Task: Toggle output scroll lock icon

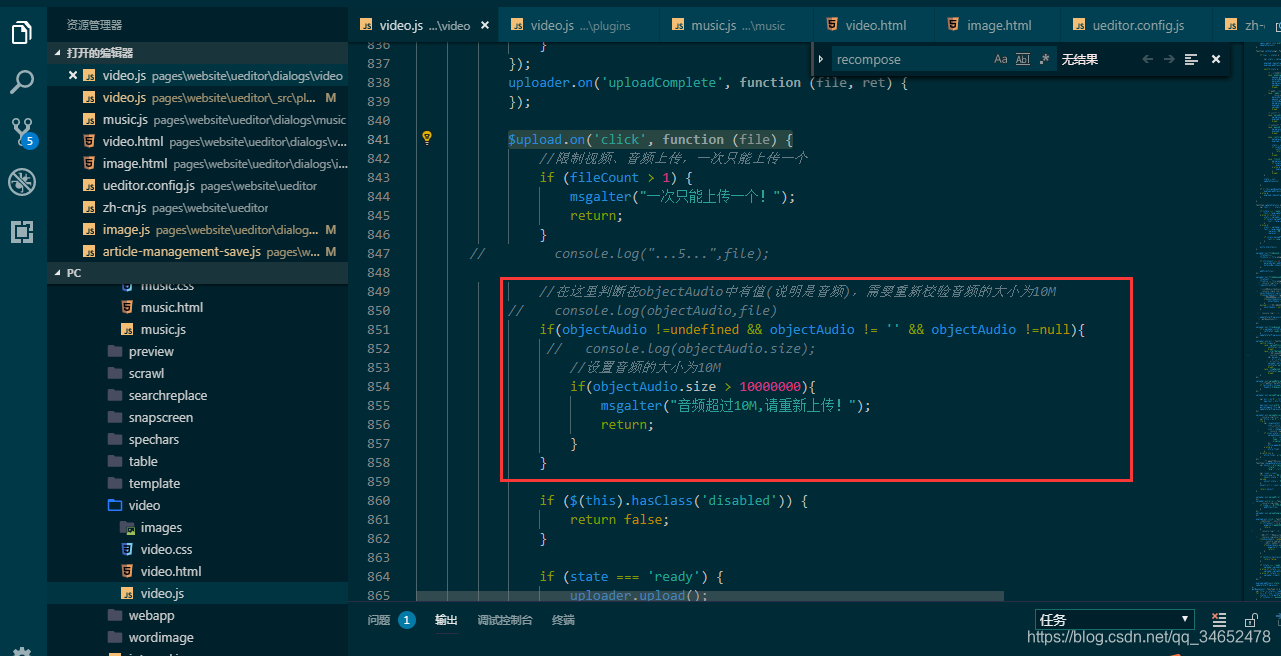Action: 1251,620
